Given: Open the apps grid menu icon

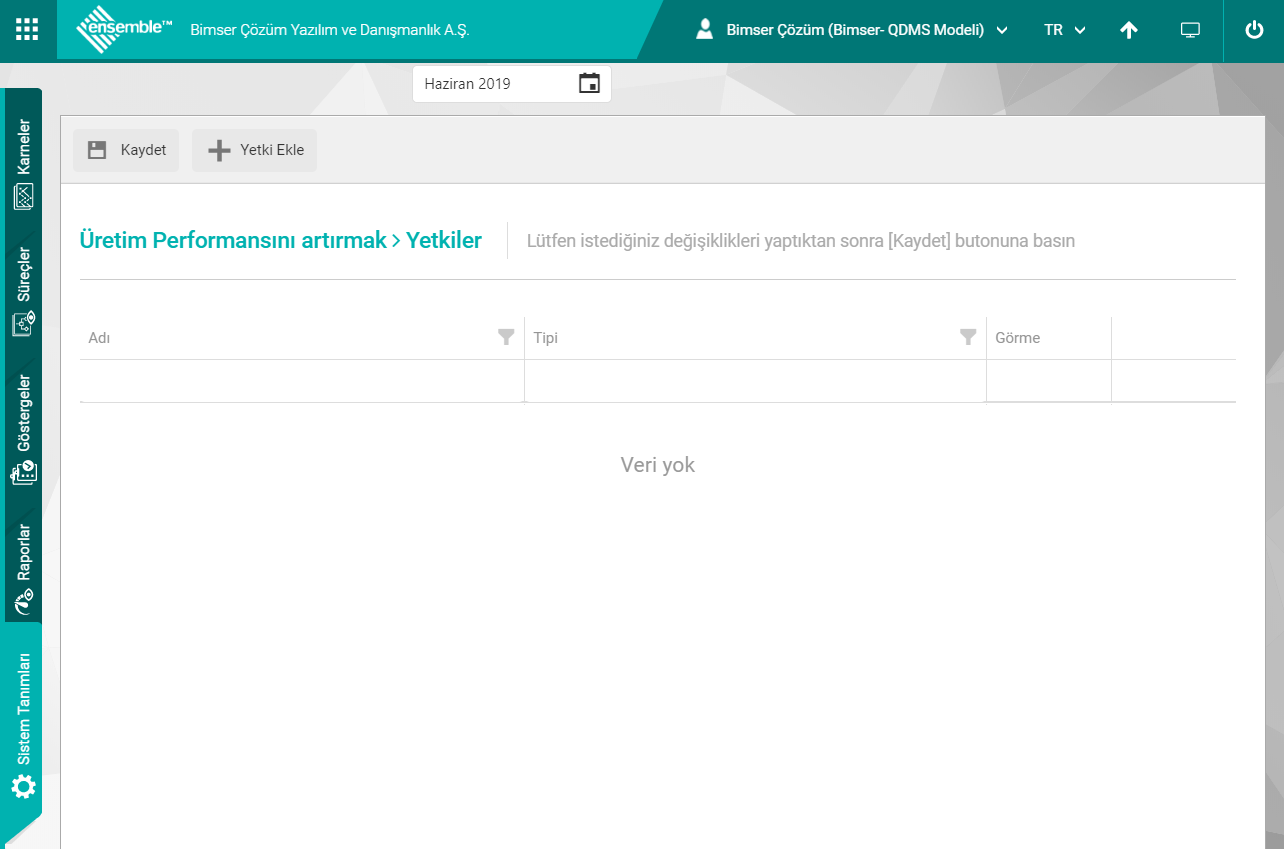Looking at the screenshot, I should (x=27, y=30).
